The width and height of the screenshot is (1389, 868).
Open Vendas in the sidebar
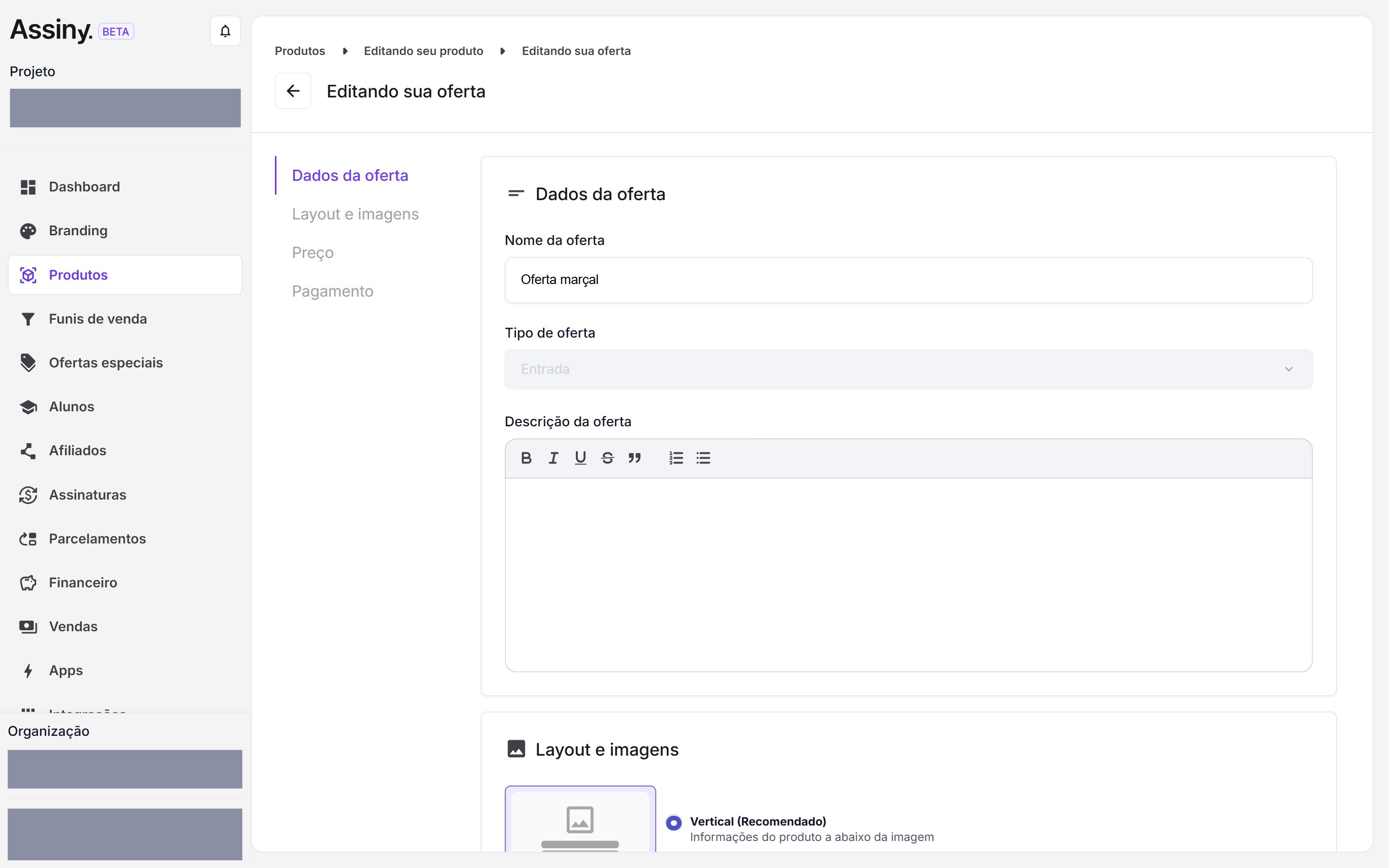click(x=124, y=626)
